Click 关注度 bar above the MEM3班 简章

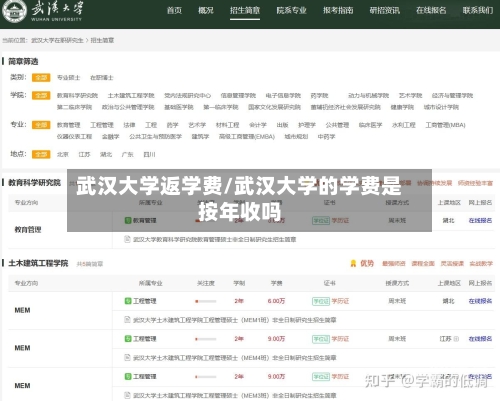[206, 377]
